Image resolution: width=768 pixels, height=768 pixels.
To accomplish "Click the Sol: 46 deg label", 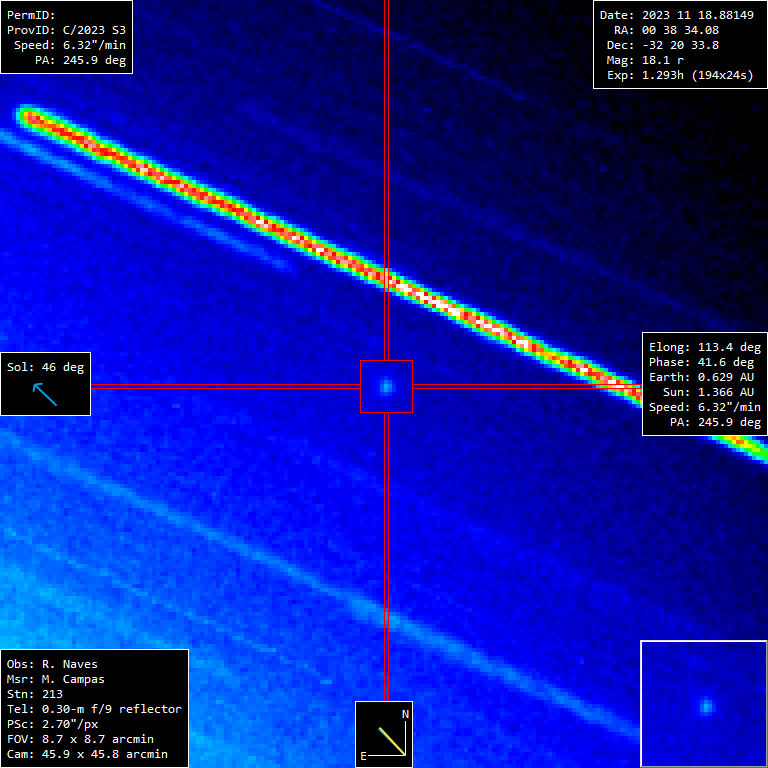I will click(x=46, y=367).
